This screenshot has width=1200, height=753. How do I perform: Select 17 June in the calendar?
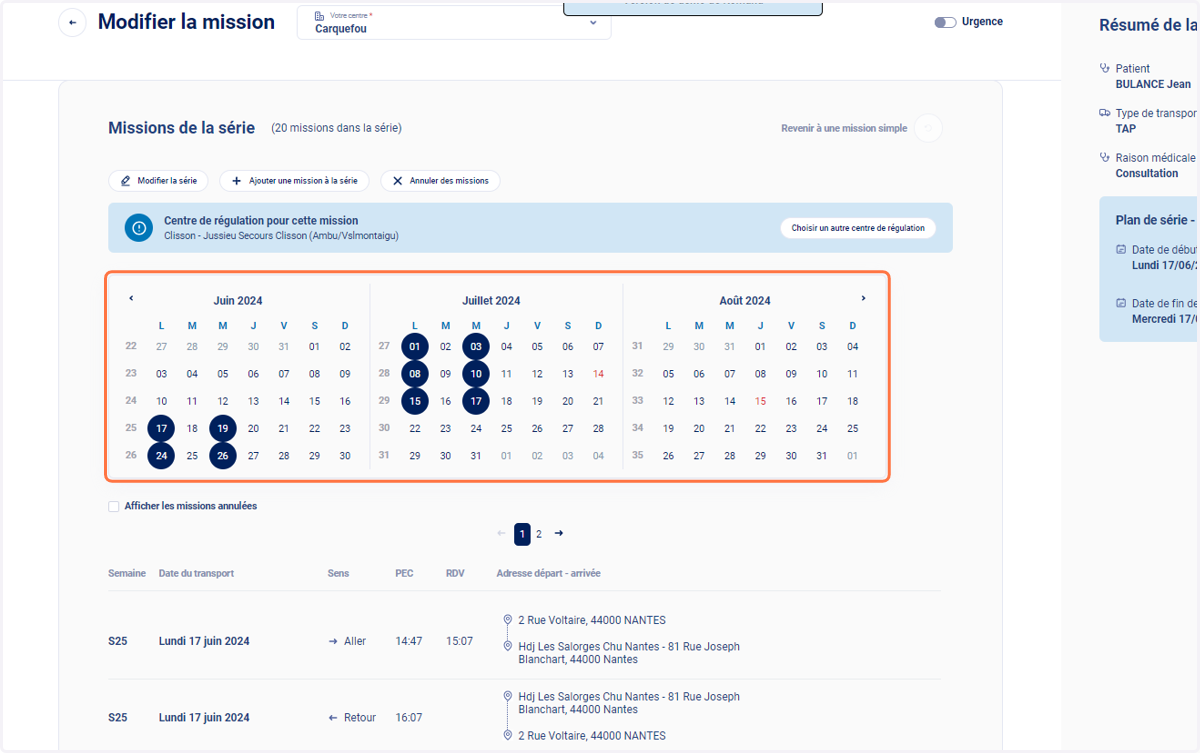[161, 429]
